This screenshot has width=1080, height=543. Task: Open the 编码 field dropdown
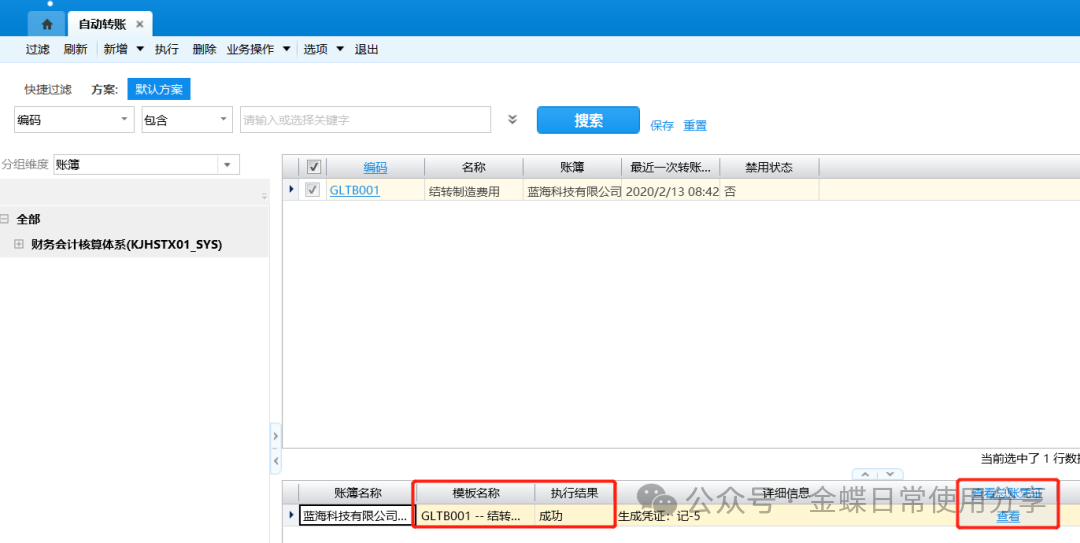(x=125, y=120)
